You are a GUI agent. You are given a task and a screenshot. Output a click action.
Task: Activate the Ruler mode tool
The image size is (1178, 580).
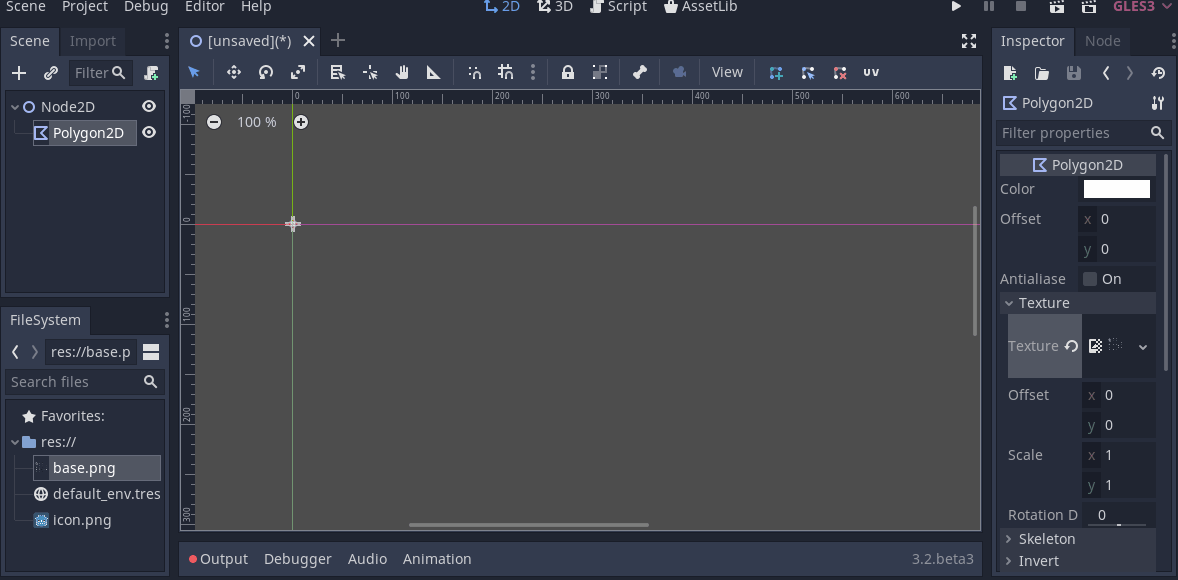[x=433, y=72]
